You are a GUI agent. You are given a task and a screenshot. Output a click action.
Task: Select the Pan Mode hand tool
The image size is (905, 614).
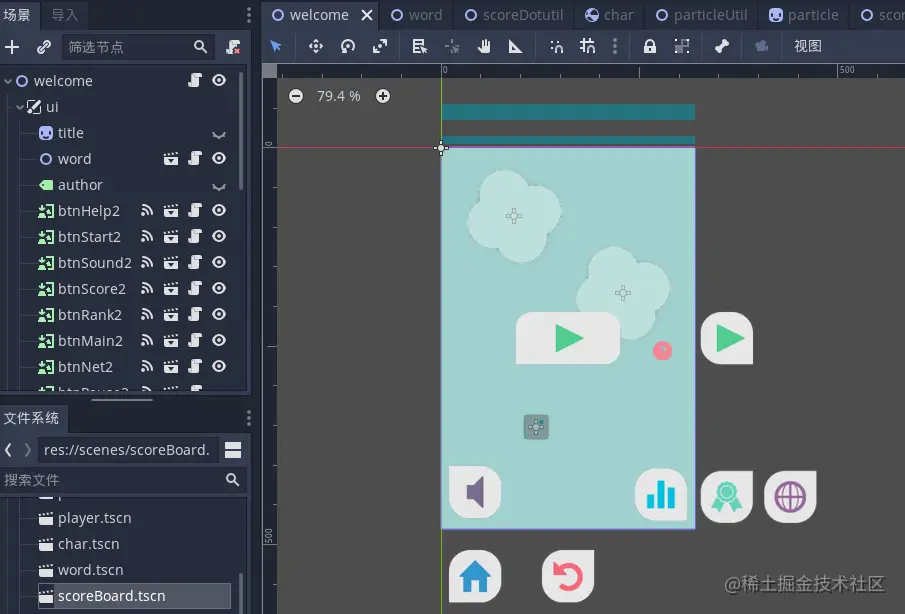coord(484,46)
